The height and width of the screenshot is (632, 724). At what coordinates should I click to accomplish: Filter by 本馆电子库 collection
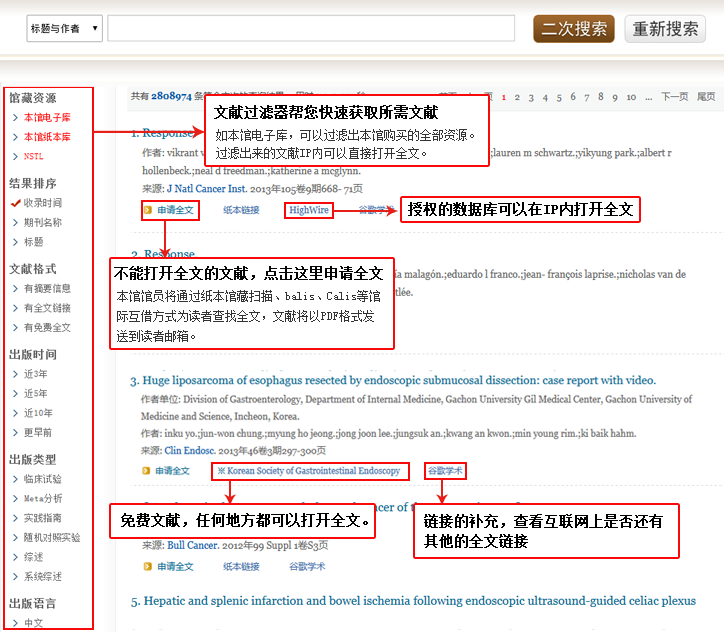tap(46, 117)
